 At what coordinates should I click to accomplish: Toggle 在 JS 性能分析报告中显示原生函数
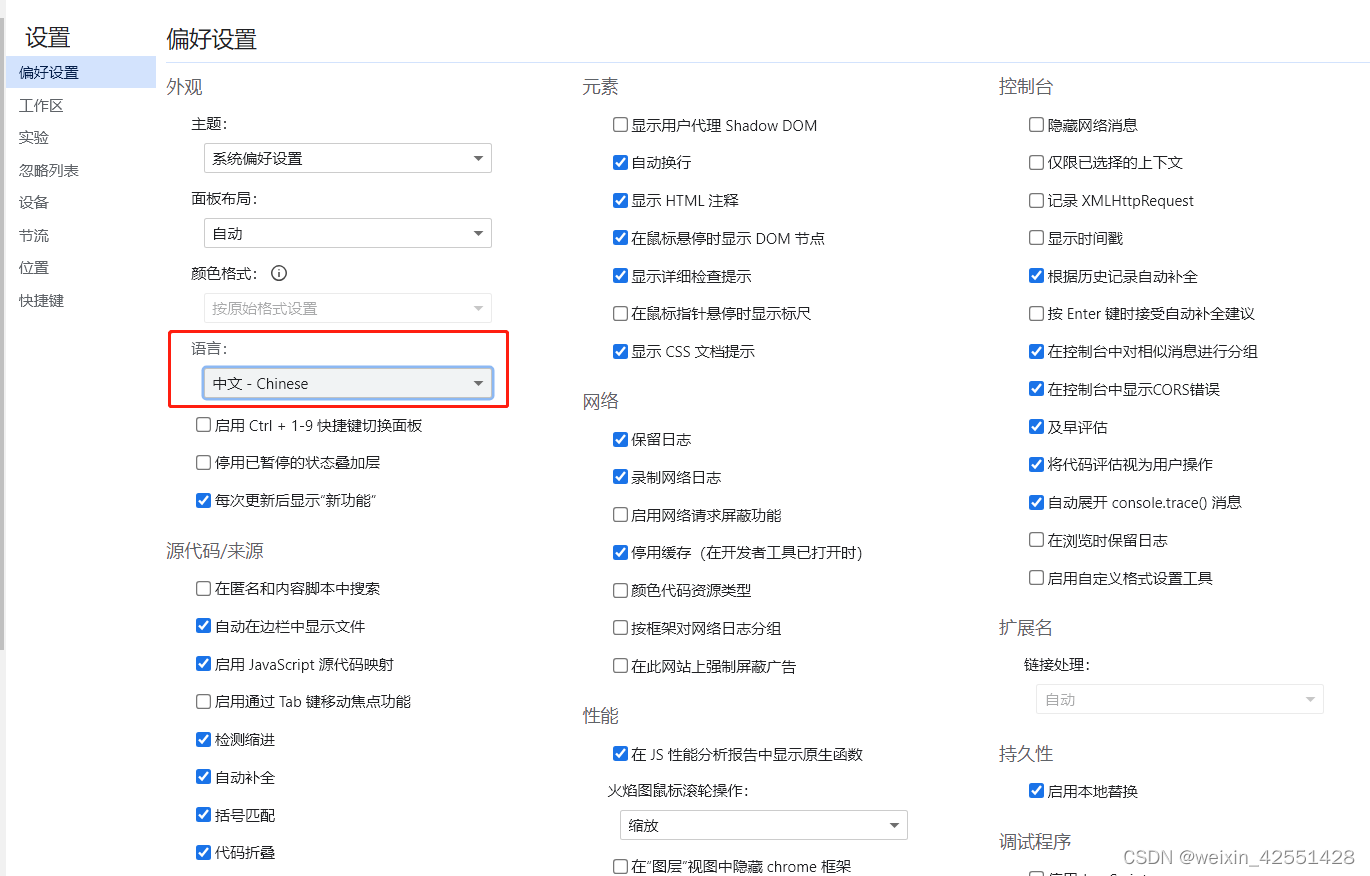(620, 754)
